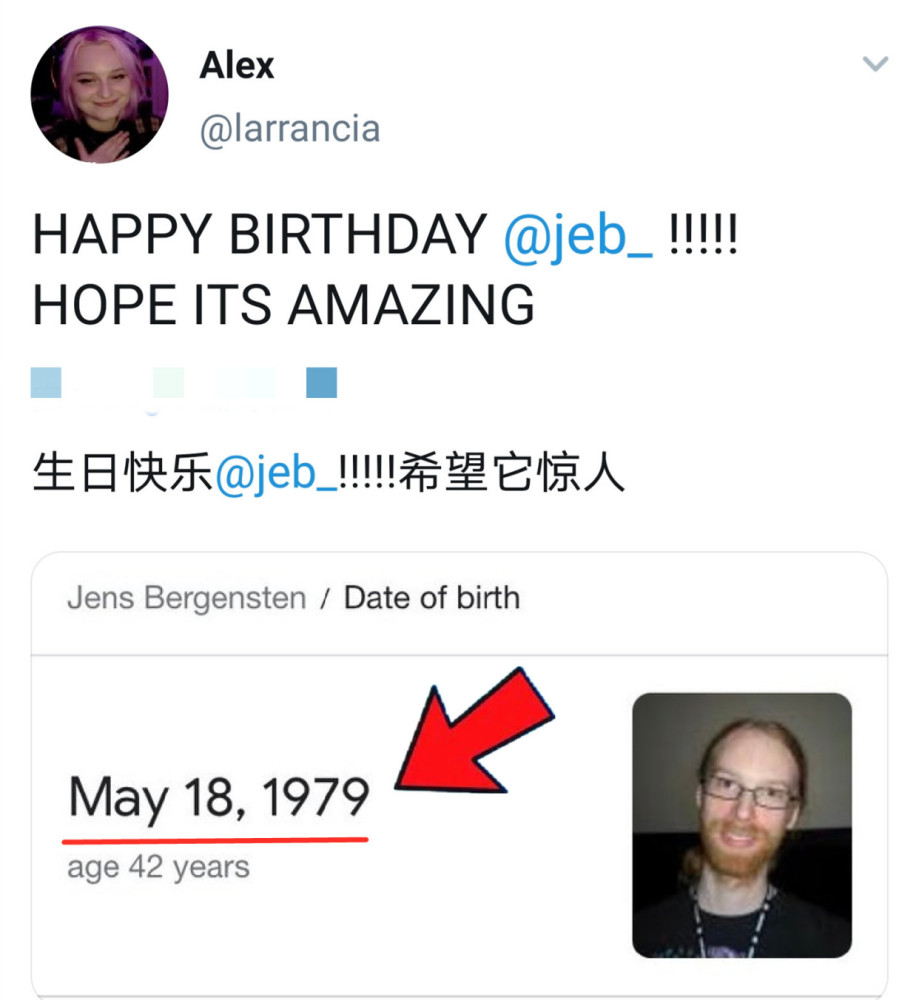Image resolution: width=919 pixels, height=1000 pixels.
Task: Open @jeb_ mention in Chinese translation
Action: [x=276, y=473]
